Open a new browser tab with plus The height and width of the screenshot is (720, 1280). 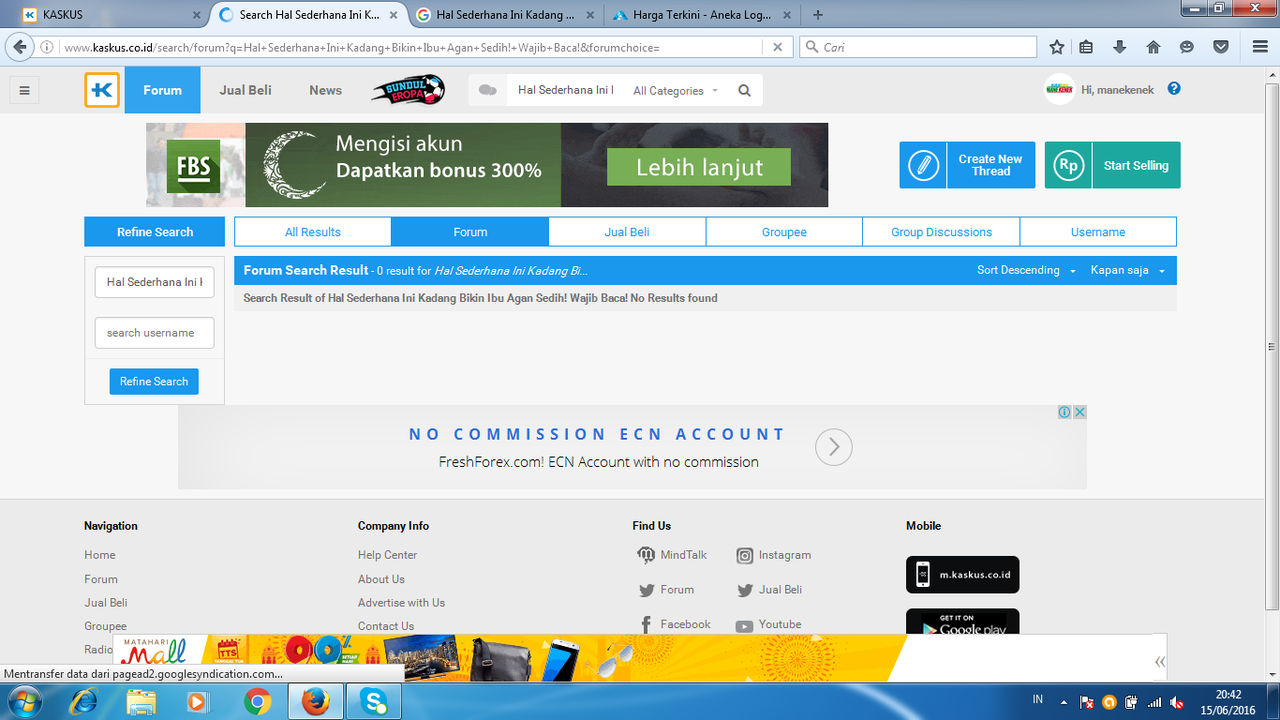point(818,15)
